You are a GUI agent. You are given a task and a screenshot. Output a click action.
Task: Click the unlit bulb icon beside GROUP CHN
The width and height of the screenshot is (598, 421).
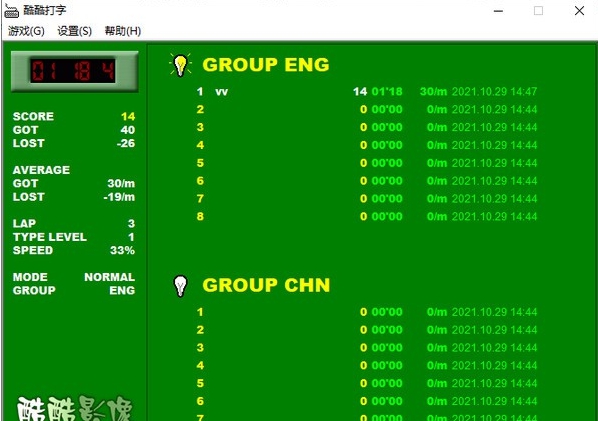coord(180,286)
